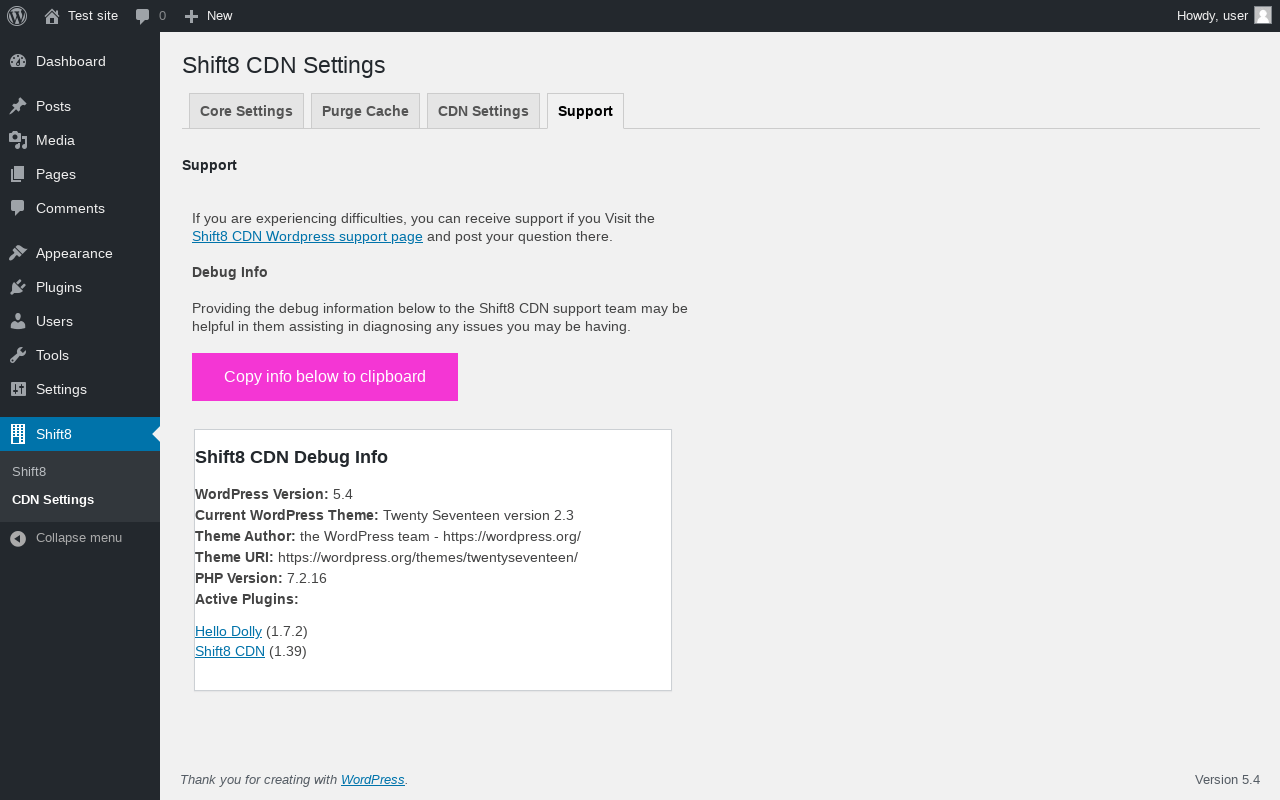The image size is (1280, 800).
Task: Open Shift8 CDN Wordpress support page link
Action: (x=307, y=237)
